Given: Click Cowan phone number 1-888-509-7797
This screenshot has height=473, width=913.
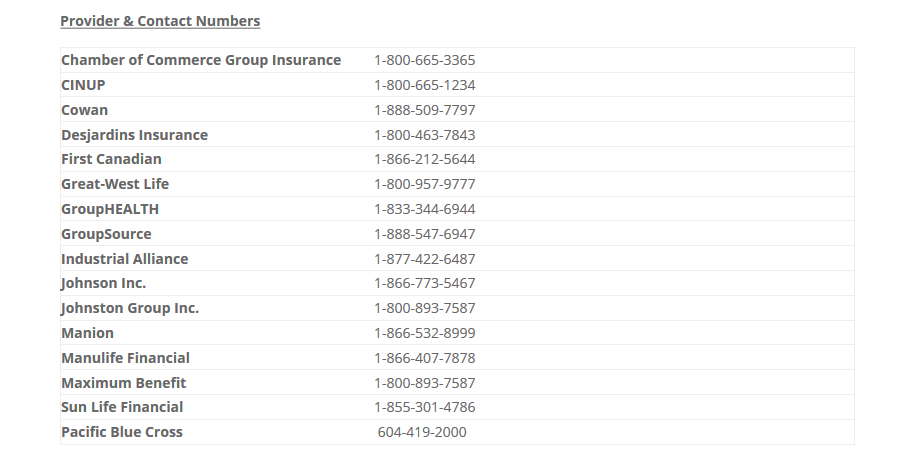Looking at the screenshot, I should coord(424,110).
